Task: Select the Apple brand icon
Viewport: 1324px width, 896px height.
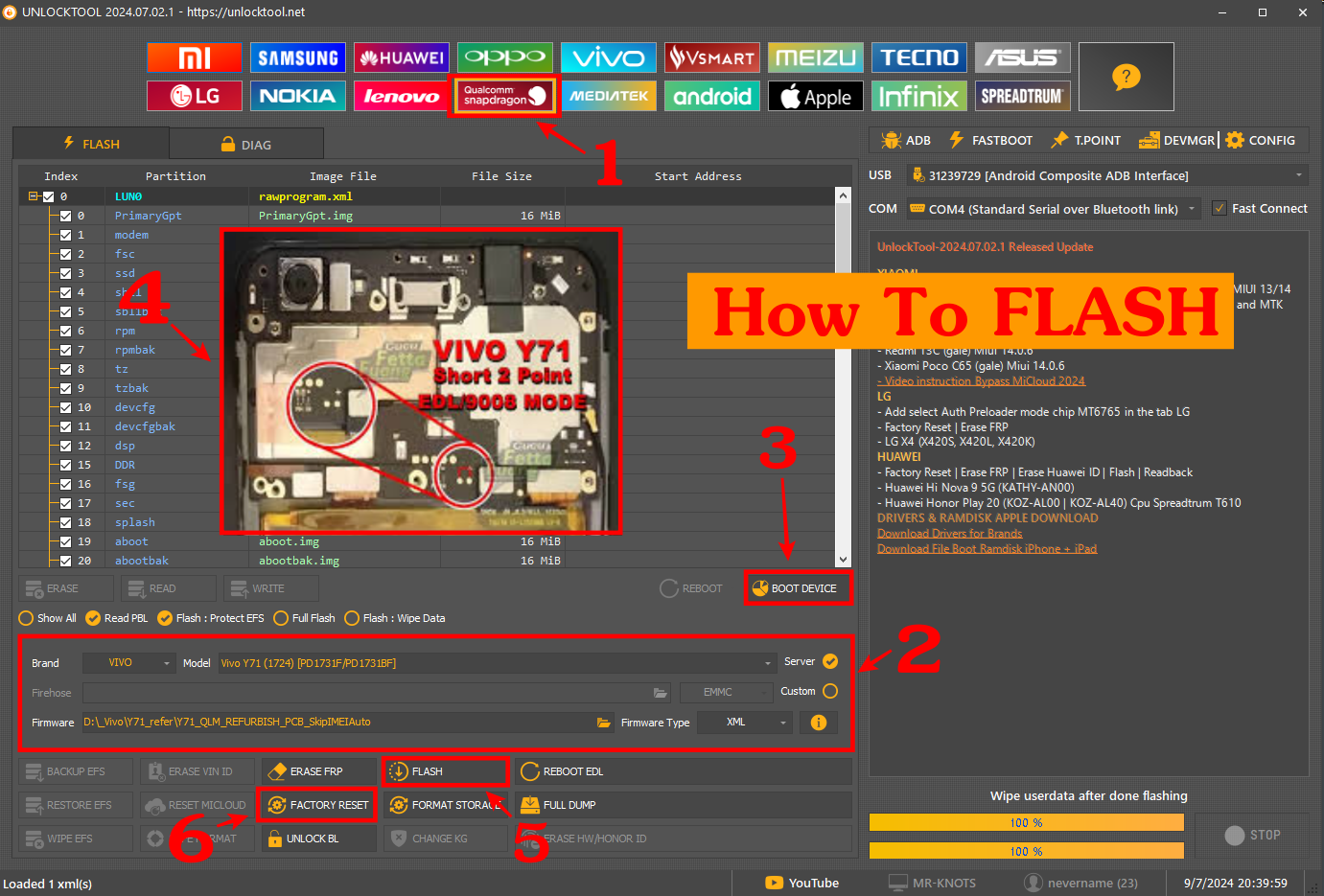Action: [x=815, y=96]
